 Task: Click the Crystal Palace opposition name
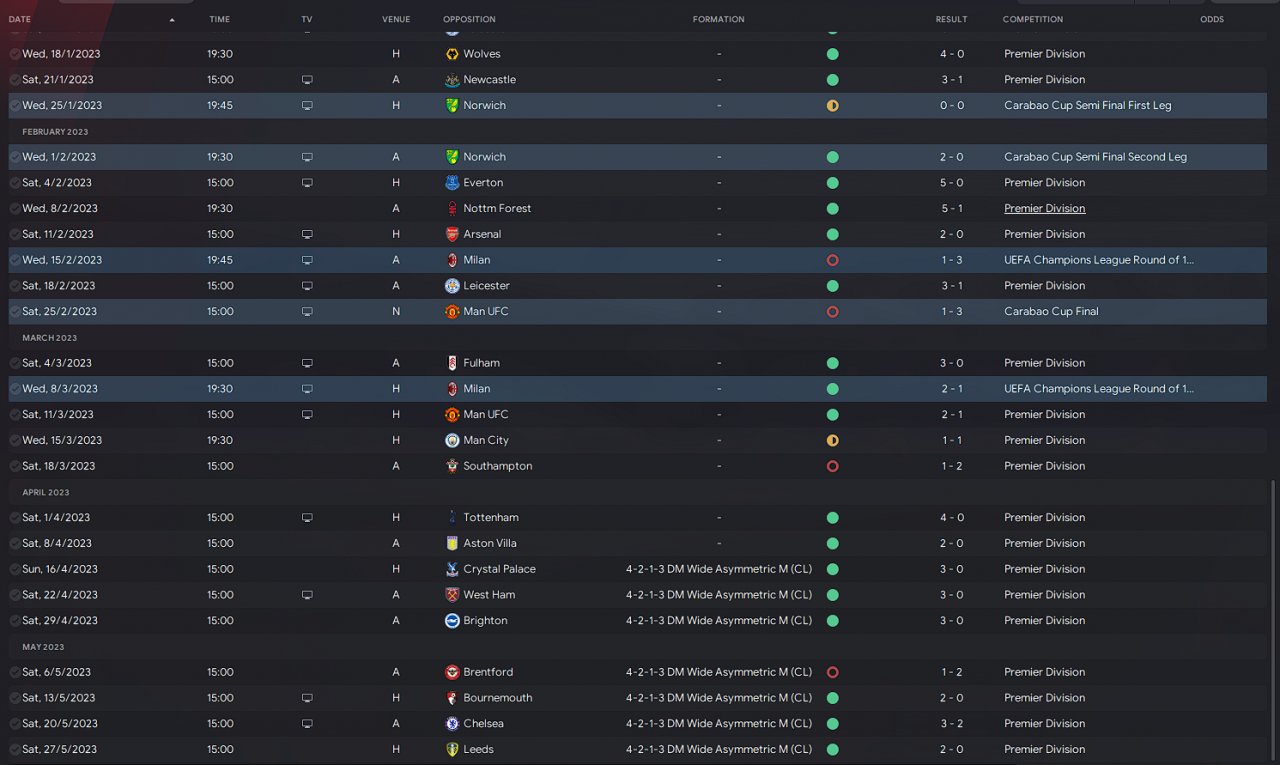pyautogui.click(x=499, y=569)
